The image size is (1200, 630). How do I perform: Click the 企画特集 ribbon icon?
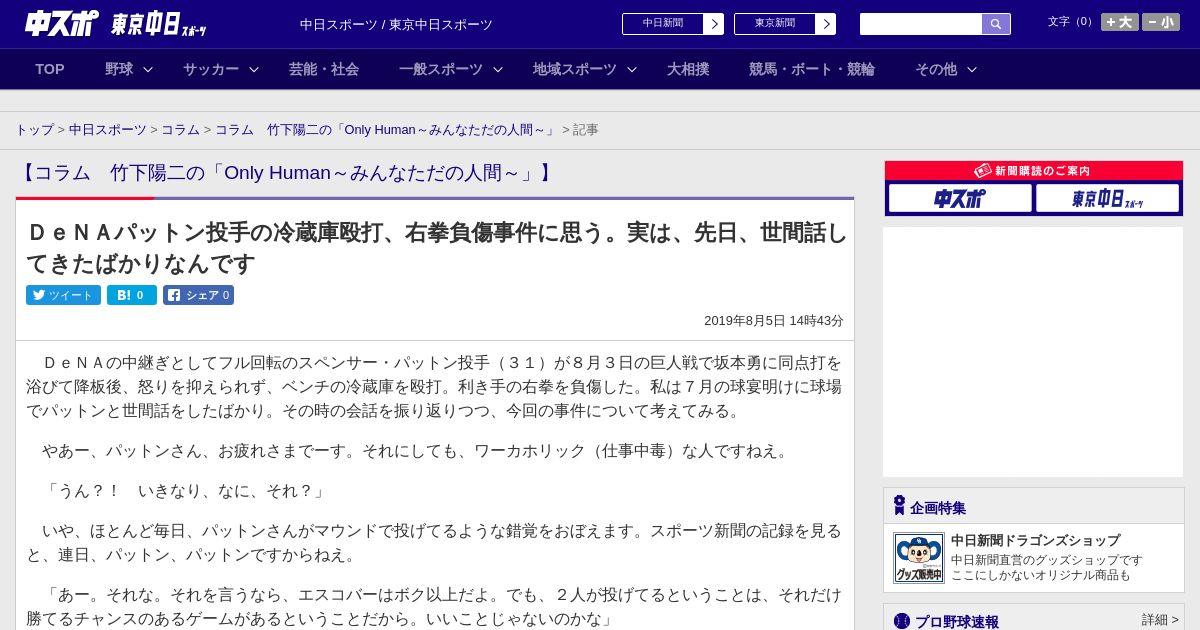(x=899, y=505)
